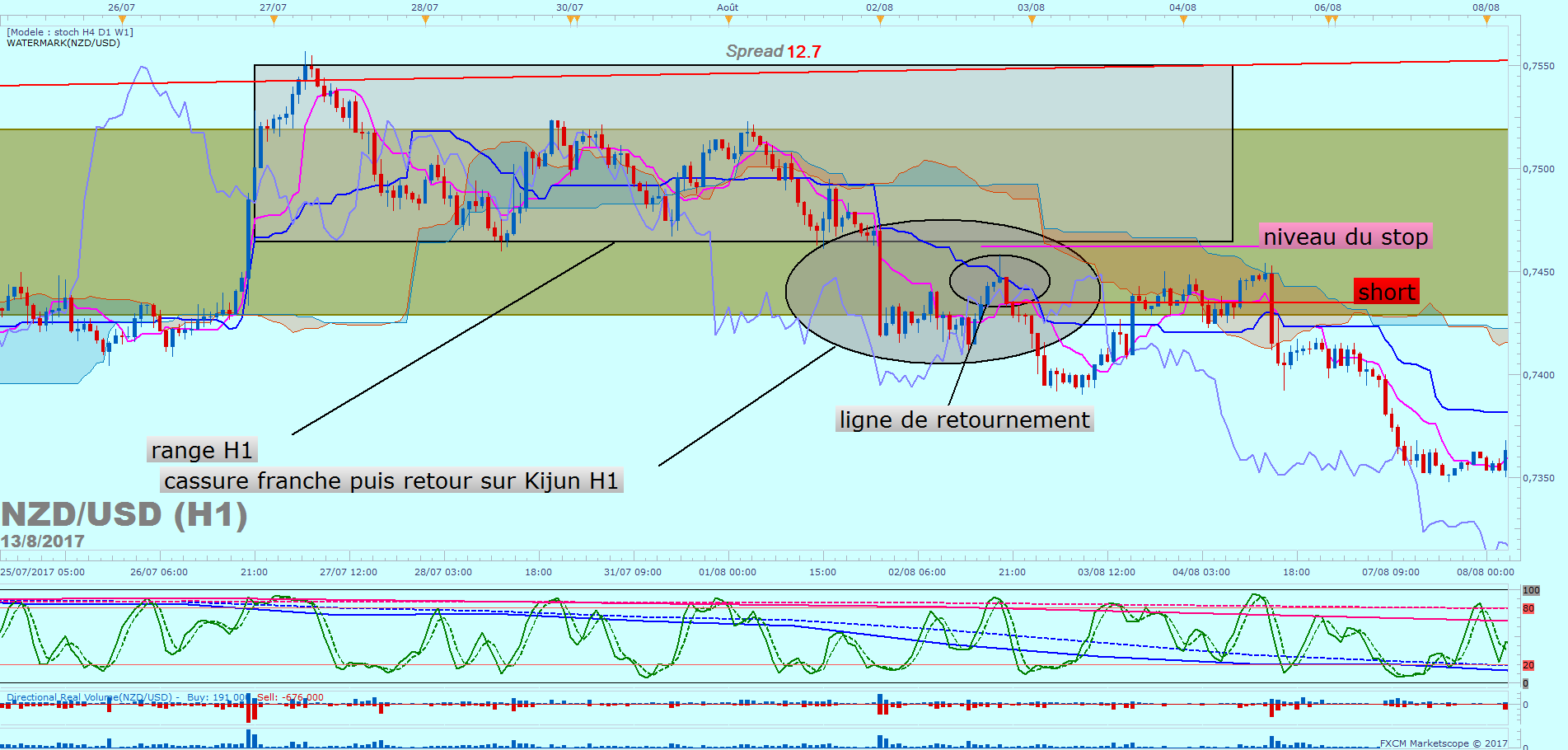Viewport: 1568px width, 750px height.
Task: Select the "range H1" annotation label
Action: click(x=202, y=450)
